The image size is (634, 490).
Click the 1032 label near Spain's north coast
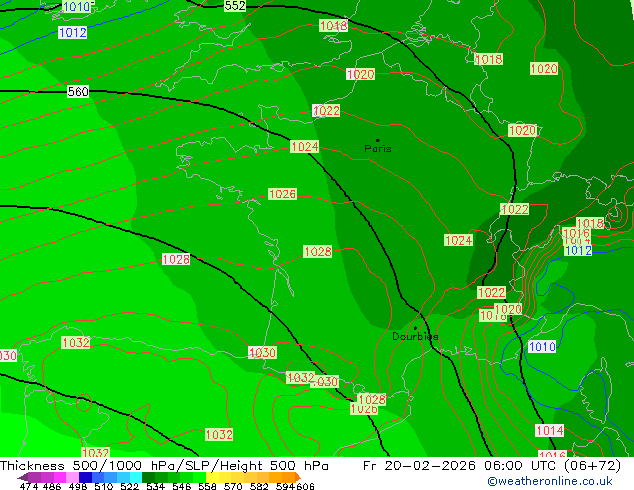point(76,343)
